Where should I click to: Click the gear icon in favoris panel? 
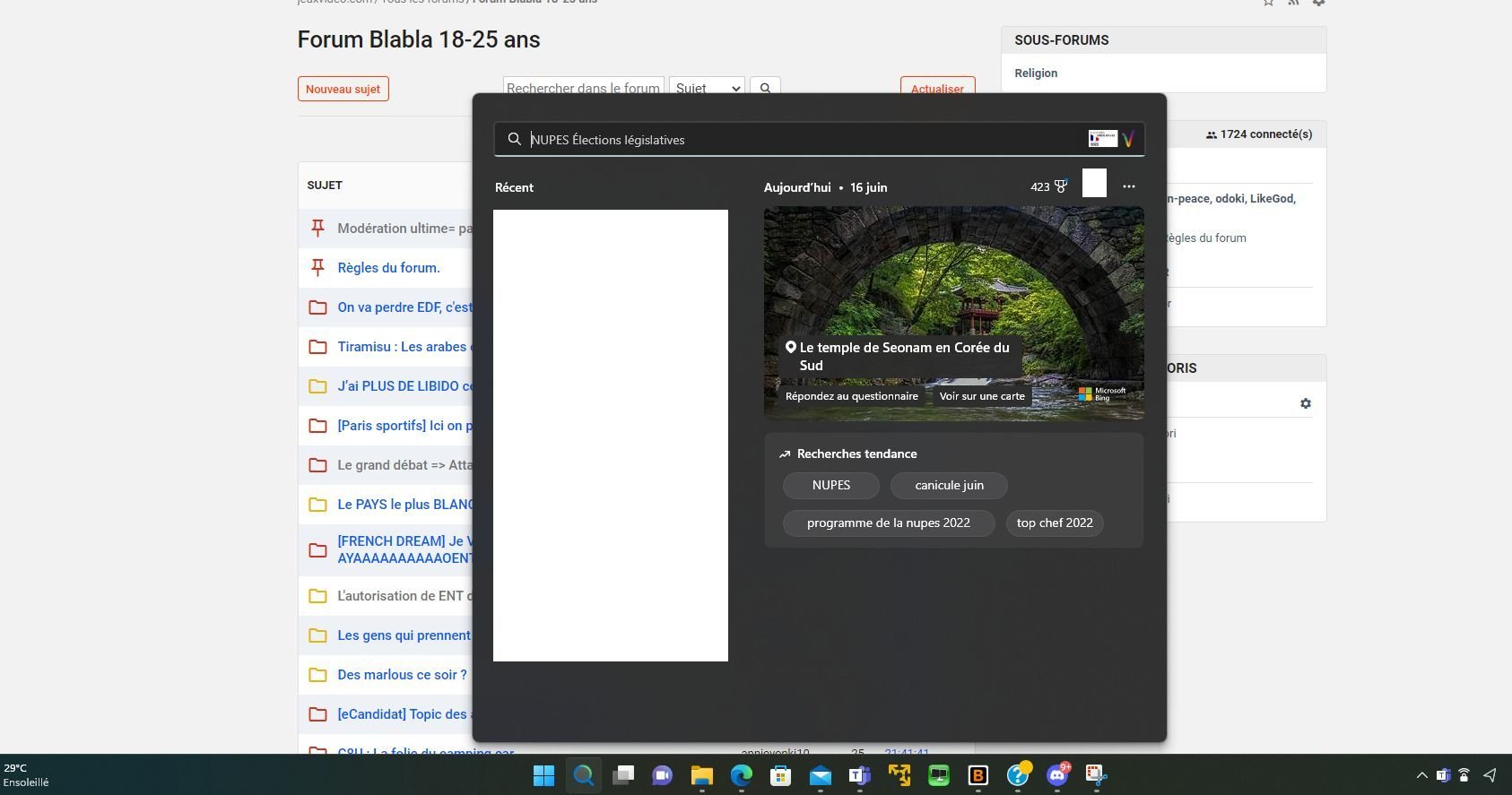coord(1305,403)
